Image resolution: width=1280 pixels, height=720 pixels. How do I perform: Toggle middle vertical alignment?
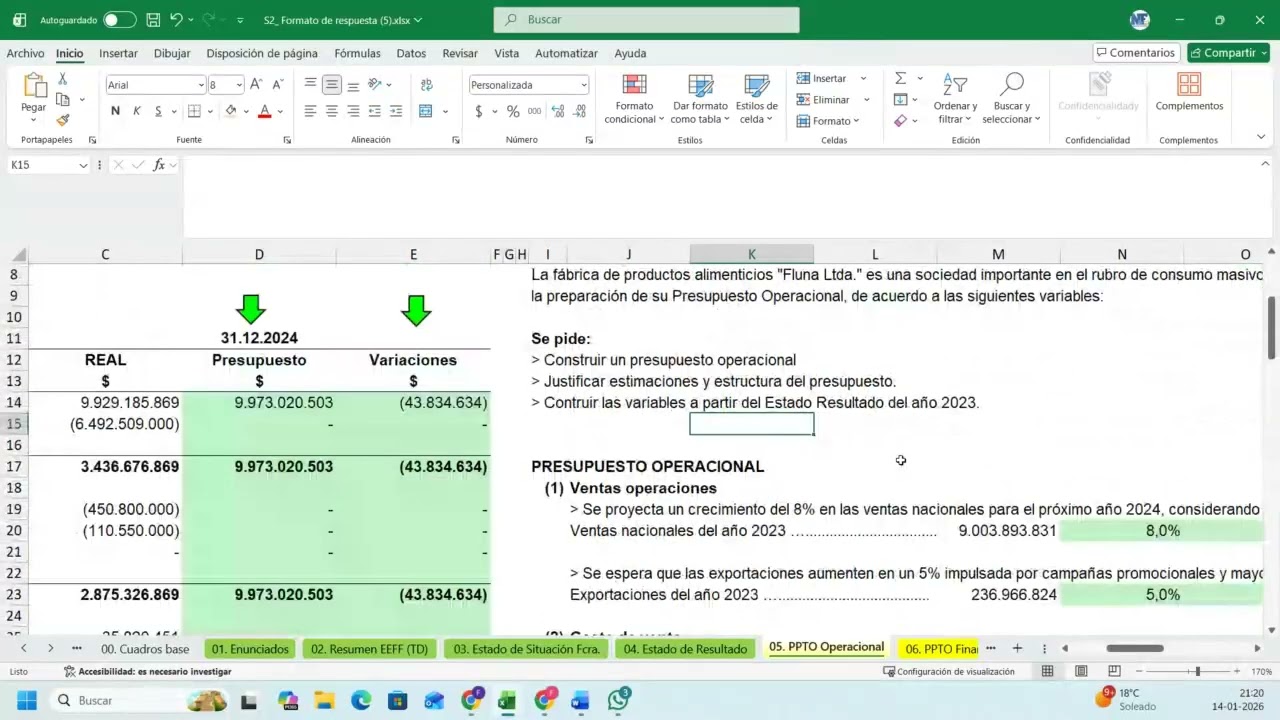tap(332, 85)
